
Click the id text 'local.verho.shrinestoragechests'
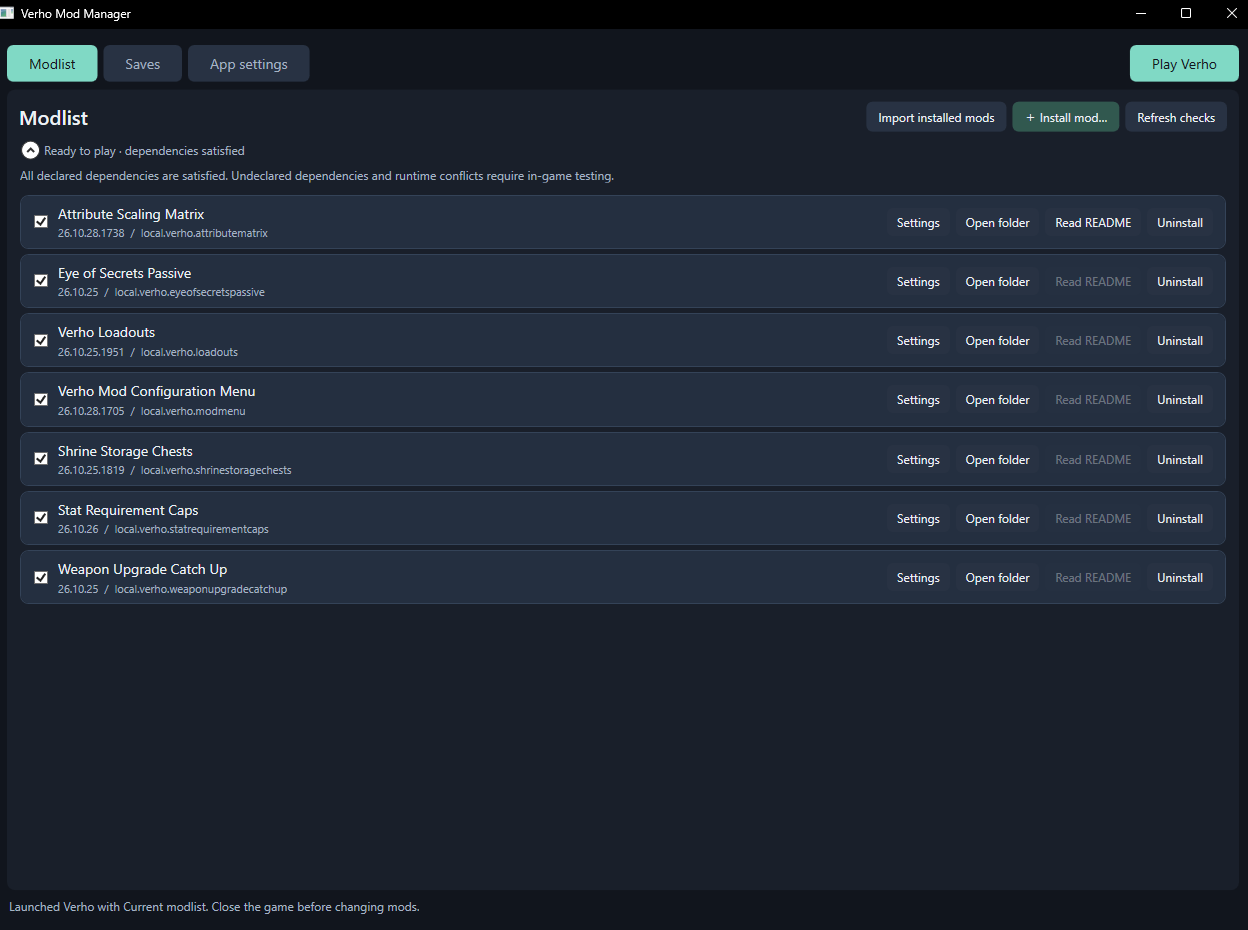216,470
